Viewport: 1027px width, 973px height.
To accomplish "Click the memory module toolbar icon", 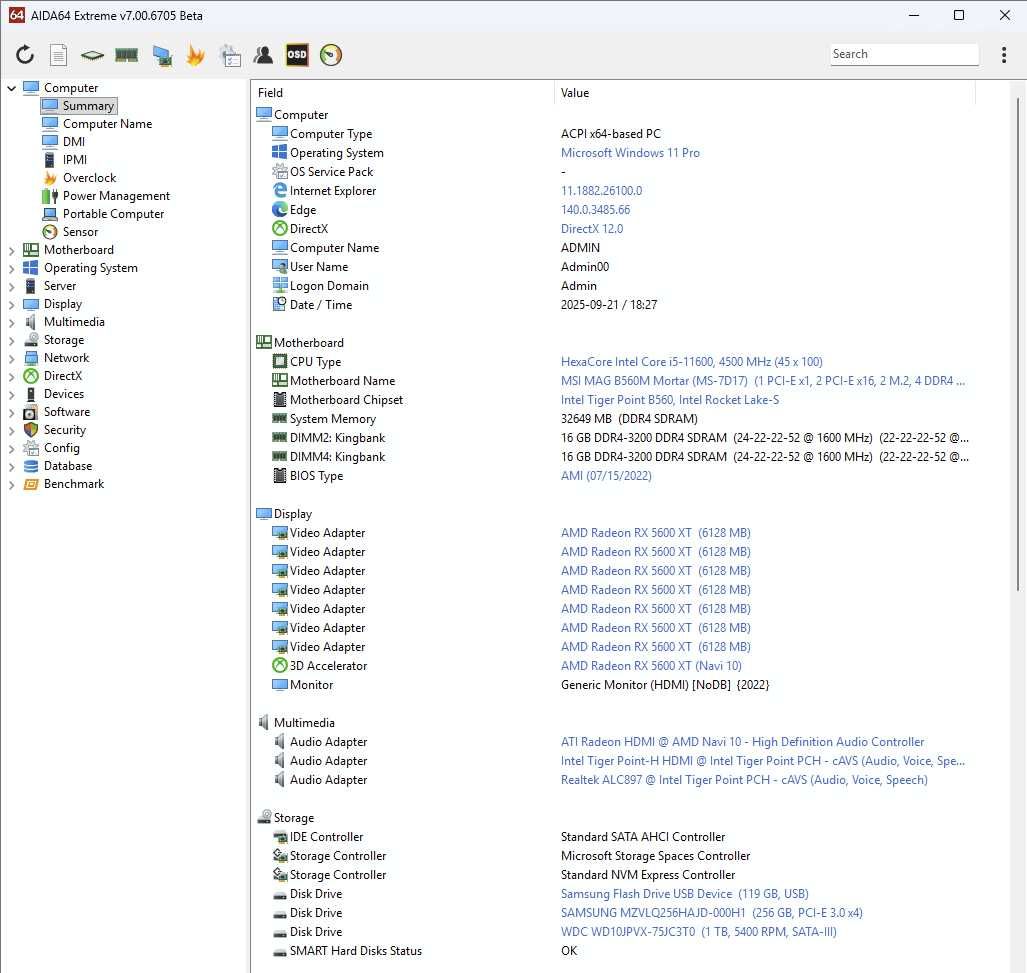I will [126, 55].
